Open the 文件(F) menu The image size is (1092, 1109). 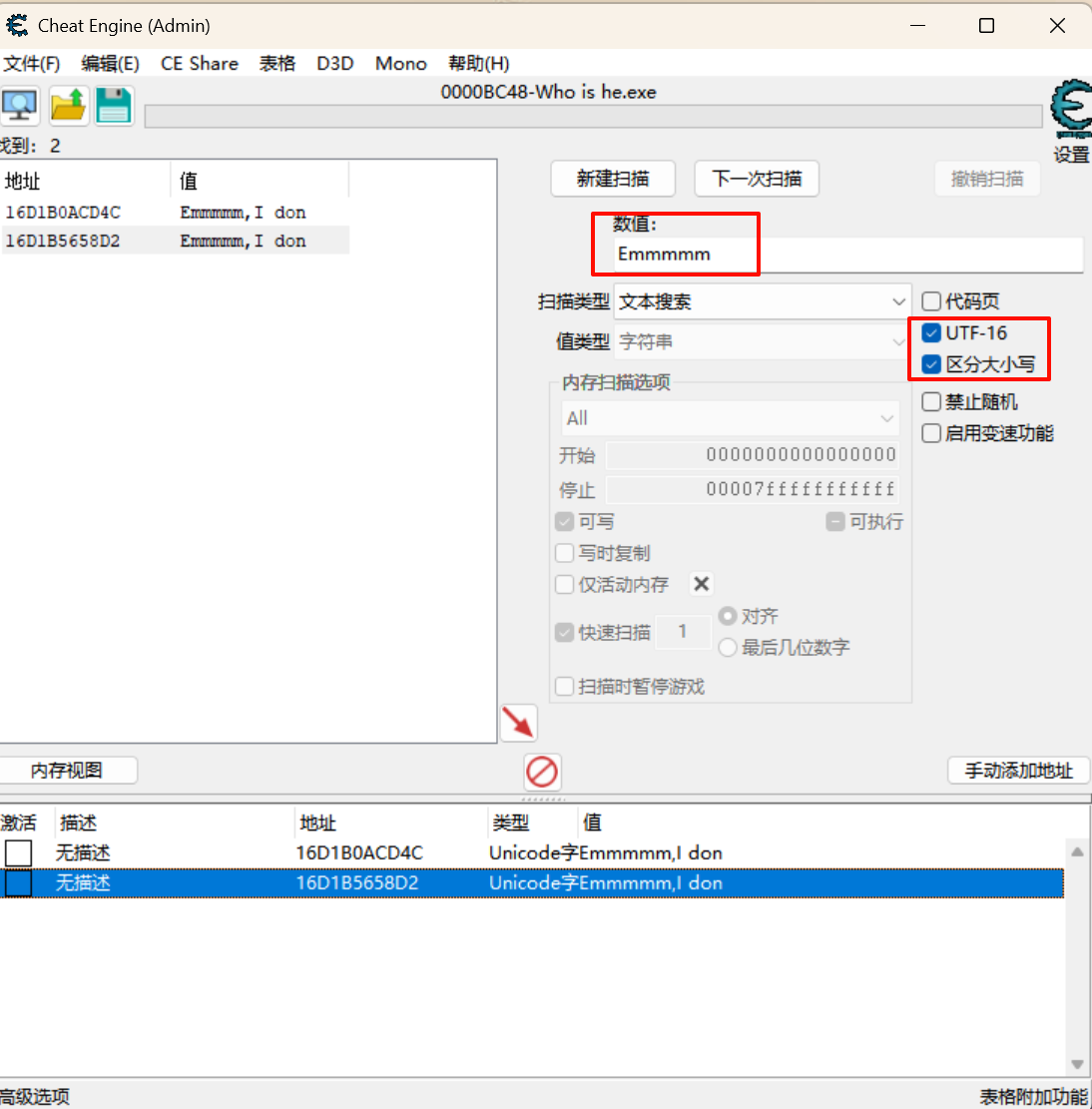pos(31,64)
